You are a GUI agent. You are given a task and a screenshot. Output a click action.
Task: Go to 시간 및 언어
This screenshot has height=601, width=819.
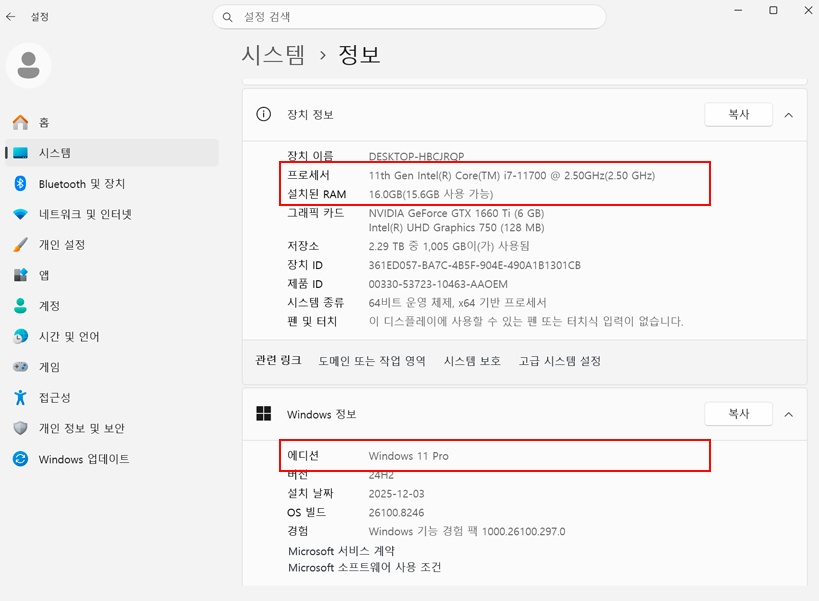[111, 336]
